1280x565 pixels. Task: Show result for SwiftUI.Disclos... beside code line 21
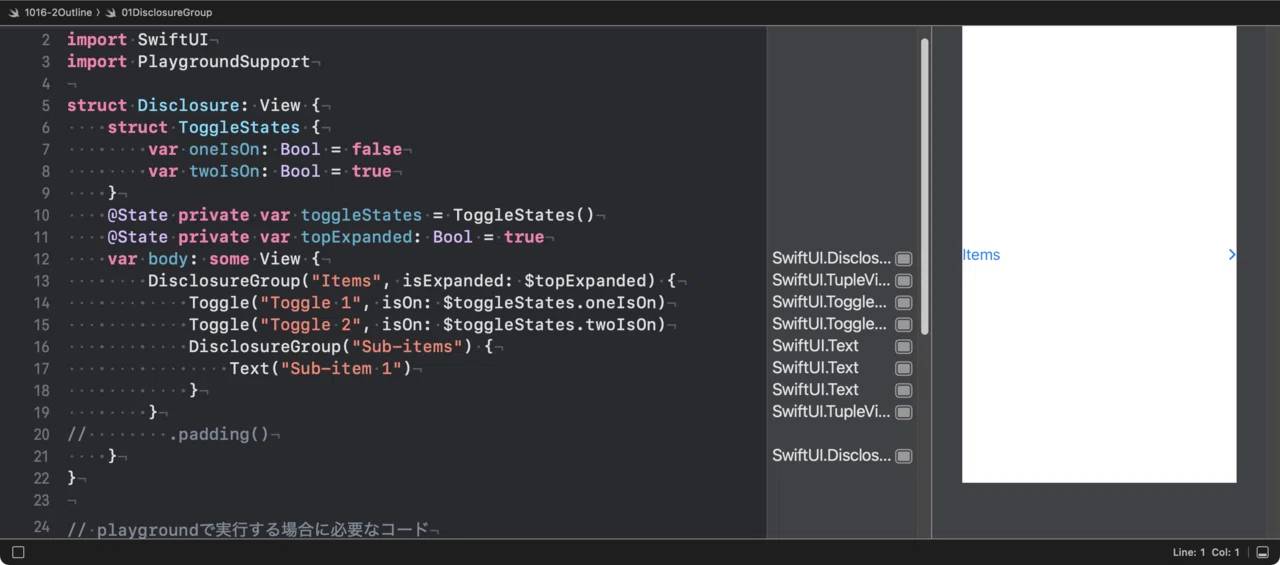pyautogui.click(x=904, y=457)
